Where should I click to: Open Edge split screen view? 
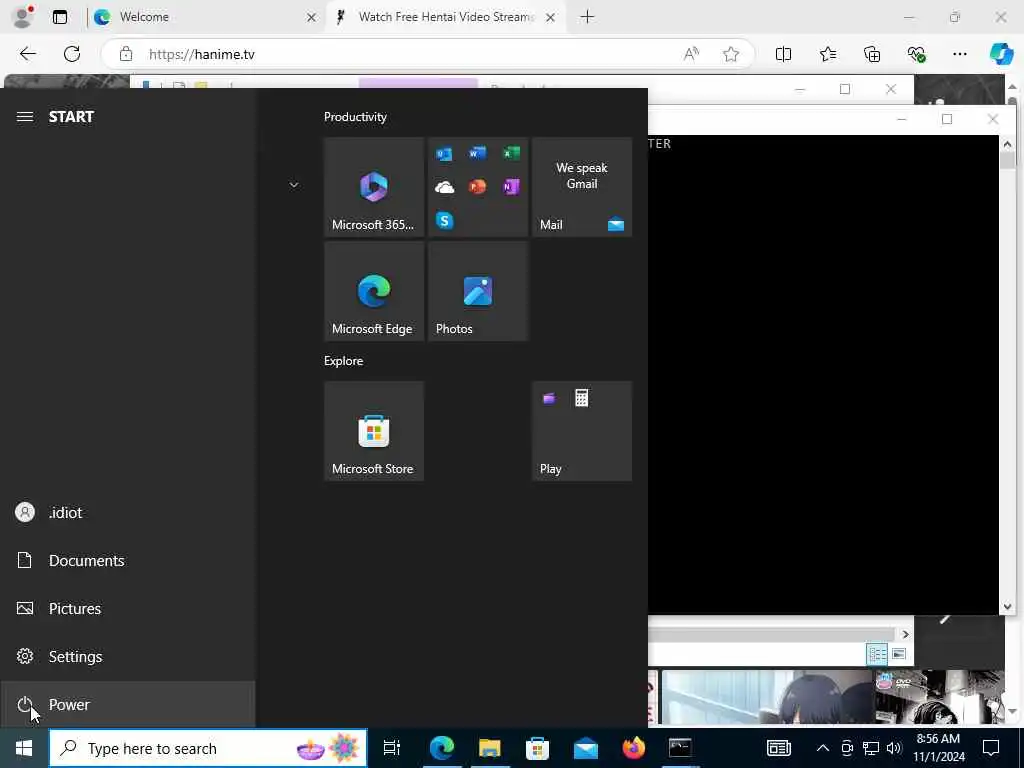coord(783,54)
